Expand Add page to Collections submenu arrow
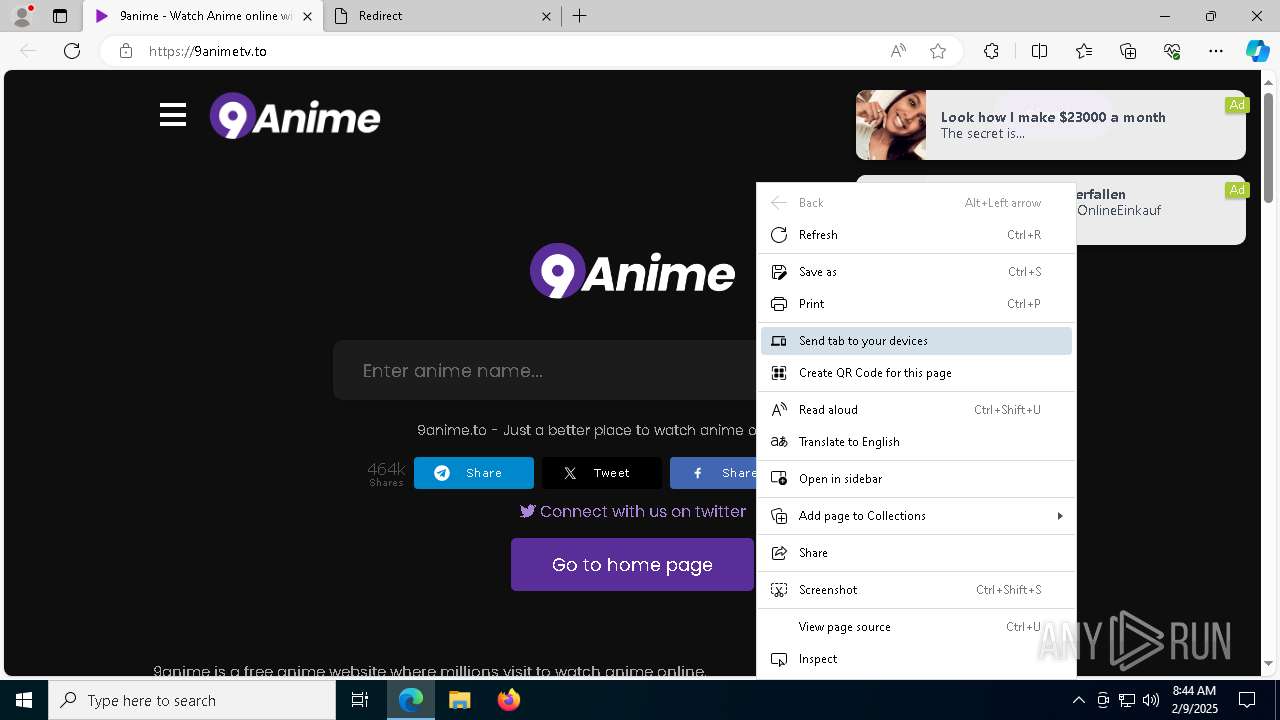Screen dimensions: 1280x720 tap(1059, 516)
